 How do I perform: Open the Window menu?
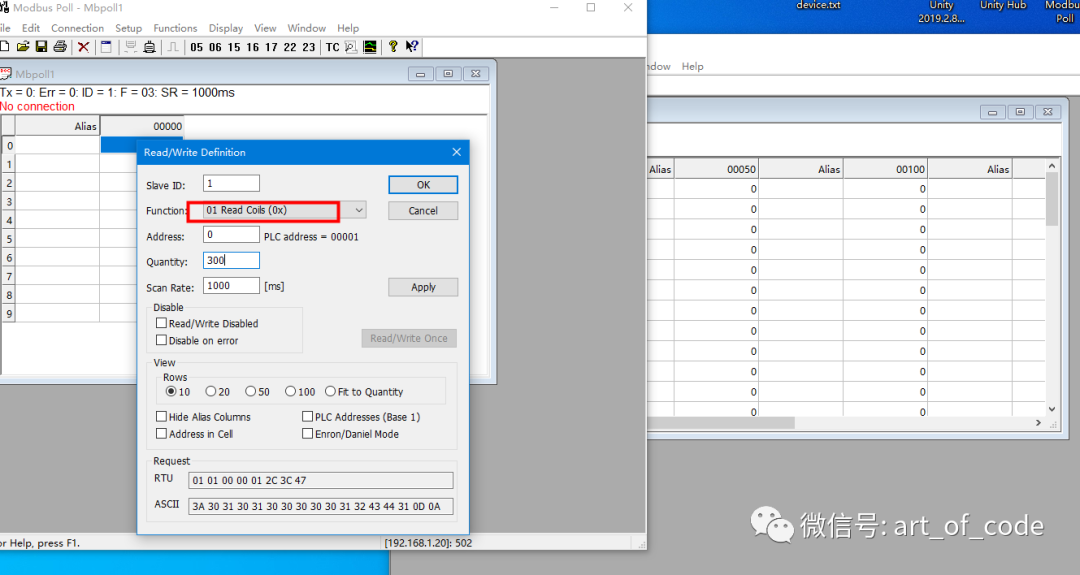(307, 28)
